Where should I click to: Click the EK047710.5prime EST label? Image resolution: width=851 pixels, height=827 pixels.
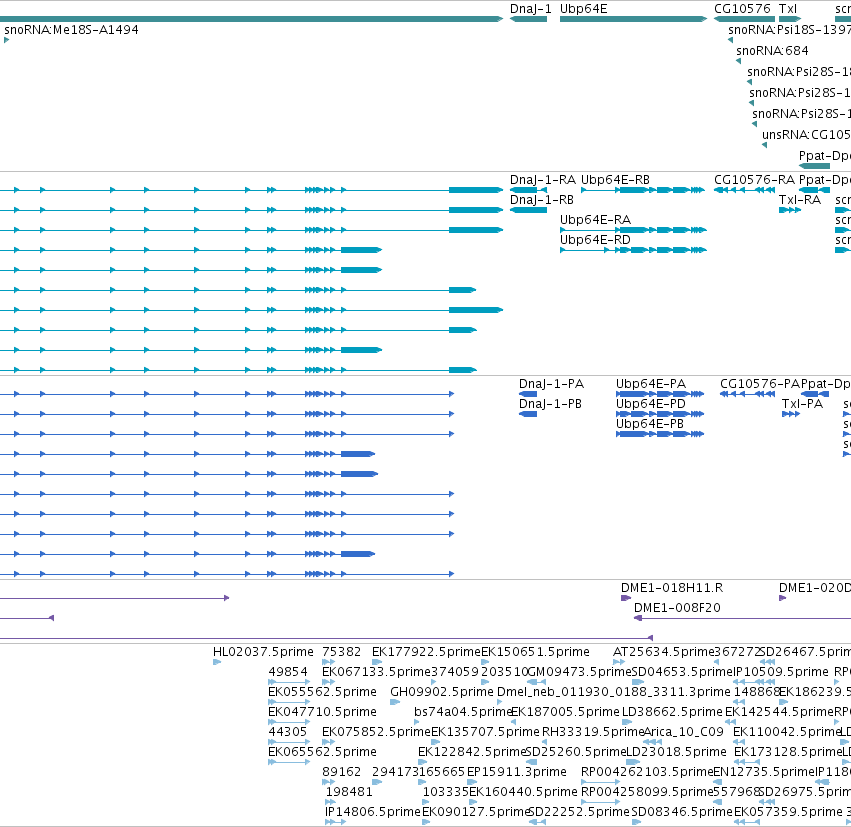[x=322, y=712]
